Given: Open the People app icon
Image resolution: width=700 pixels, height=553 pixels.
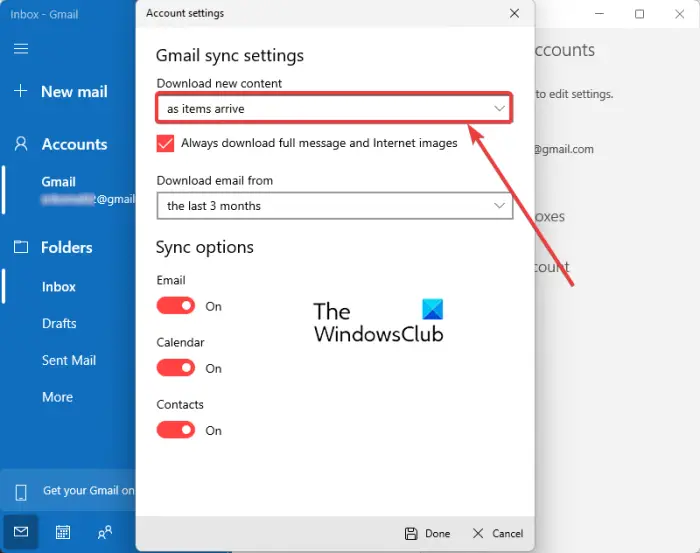Looking at the screenshot, I should pyautogui.click(x=104, y=532).
